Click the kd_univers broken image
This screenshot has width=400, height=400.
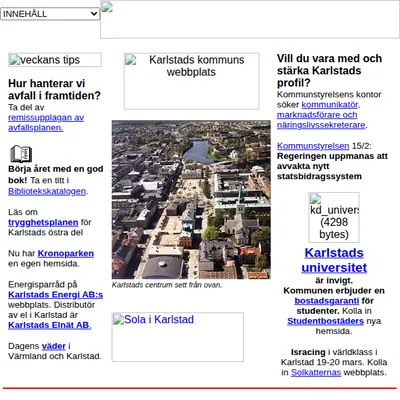(334, 217)
